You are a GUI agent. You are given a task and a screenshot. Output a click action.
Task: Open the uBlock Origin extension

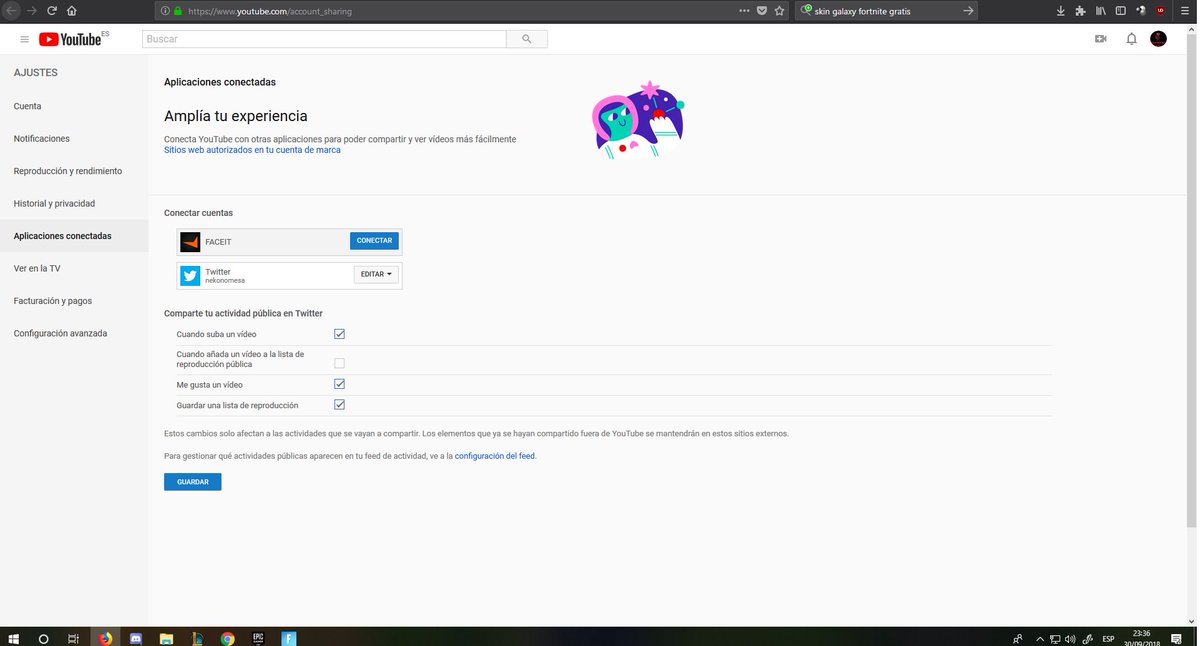point(1160,11)
